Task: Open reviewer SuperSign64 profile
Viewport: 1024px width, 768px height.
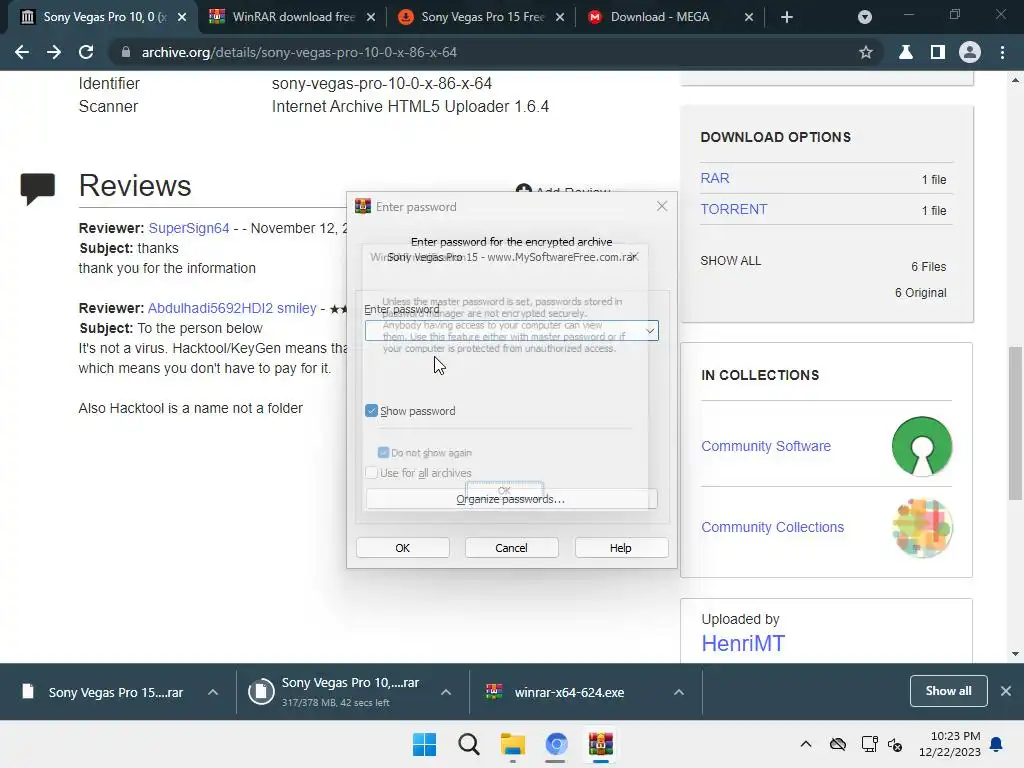Action: point(189,228)
